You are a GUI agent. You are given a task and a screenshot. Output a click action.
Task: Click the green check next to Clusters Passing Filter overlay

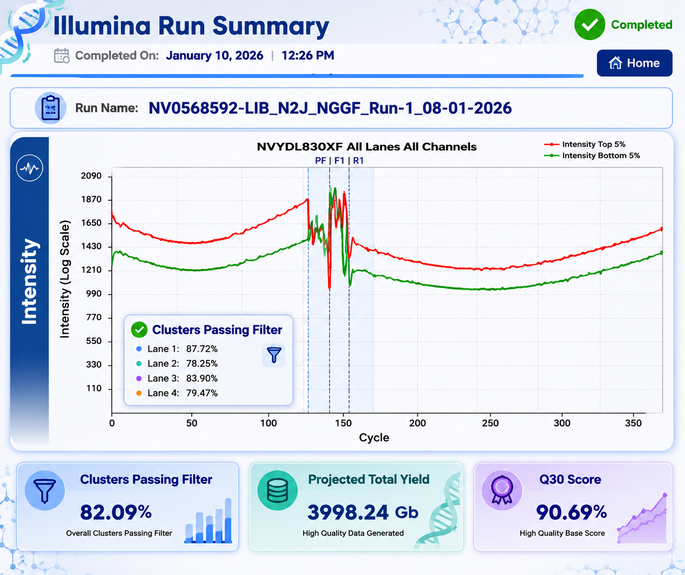(x=139, y=329)
